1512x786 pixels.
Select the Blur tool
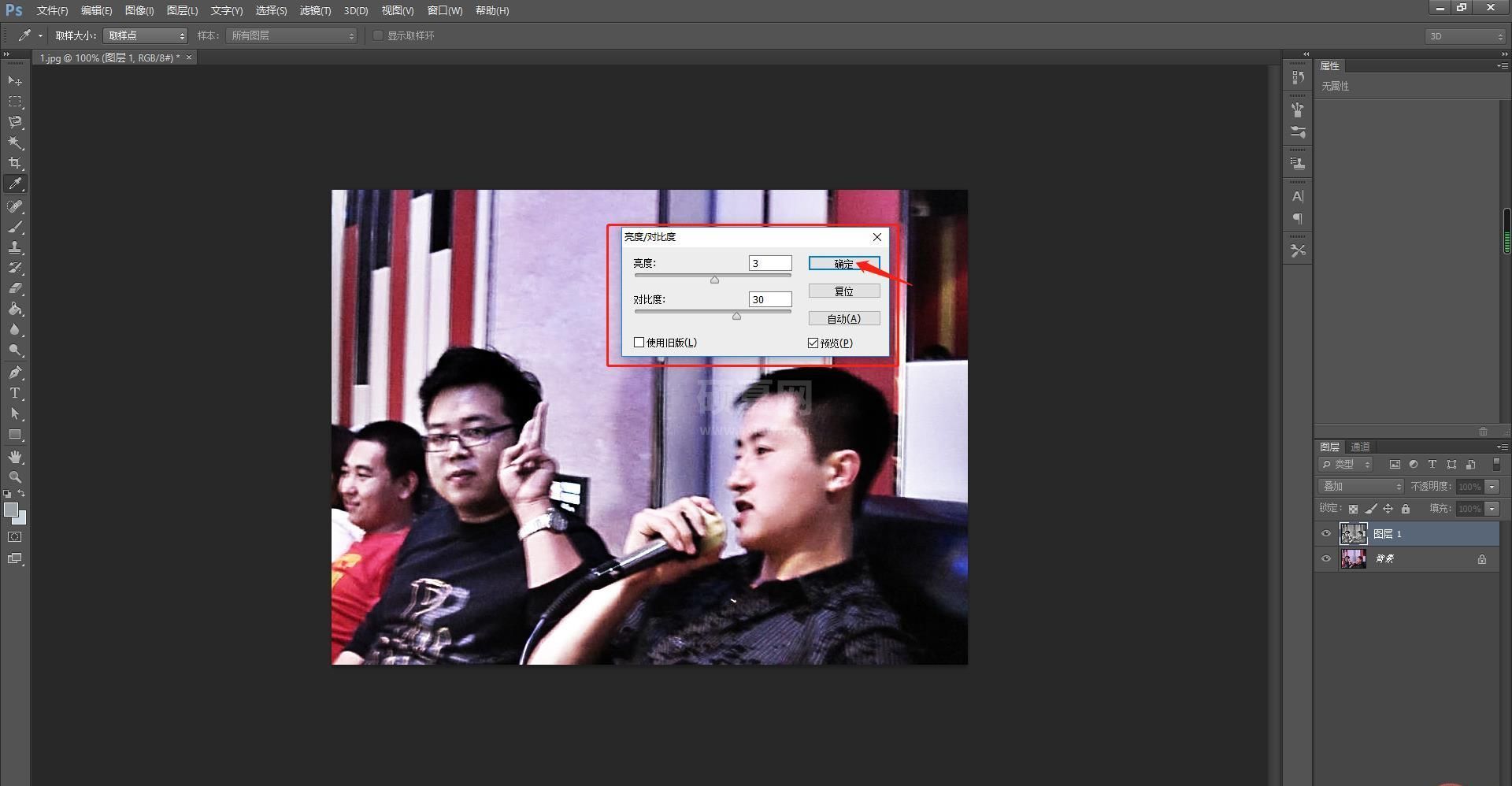pyautogui.click(x=15, y=329)
